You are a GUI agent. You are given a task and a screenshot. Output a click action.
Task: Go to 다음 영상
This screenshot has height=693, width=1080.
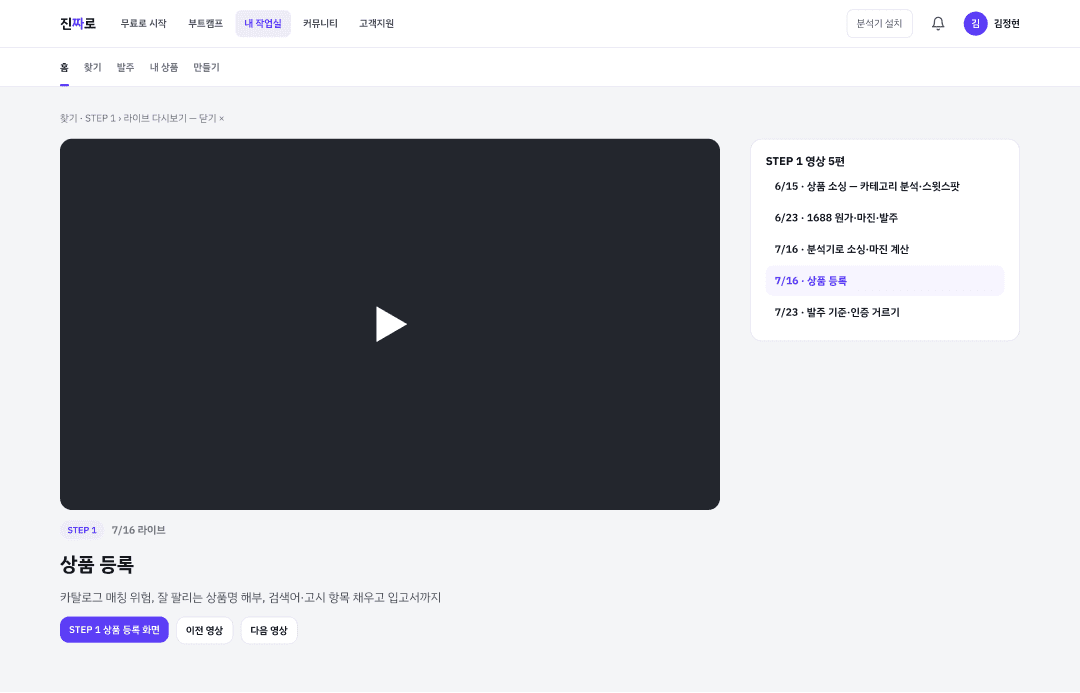click(269, 630)
